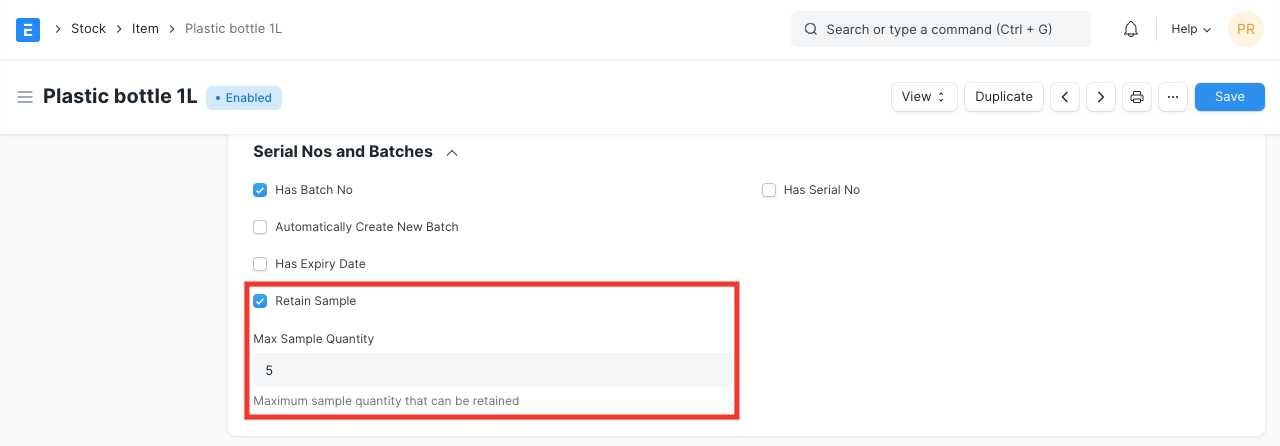The image size is (1280, 446).
Task: Toggle the sidebar hamburger menu icon
Action: (25, 97)
